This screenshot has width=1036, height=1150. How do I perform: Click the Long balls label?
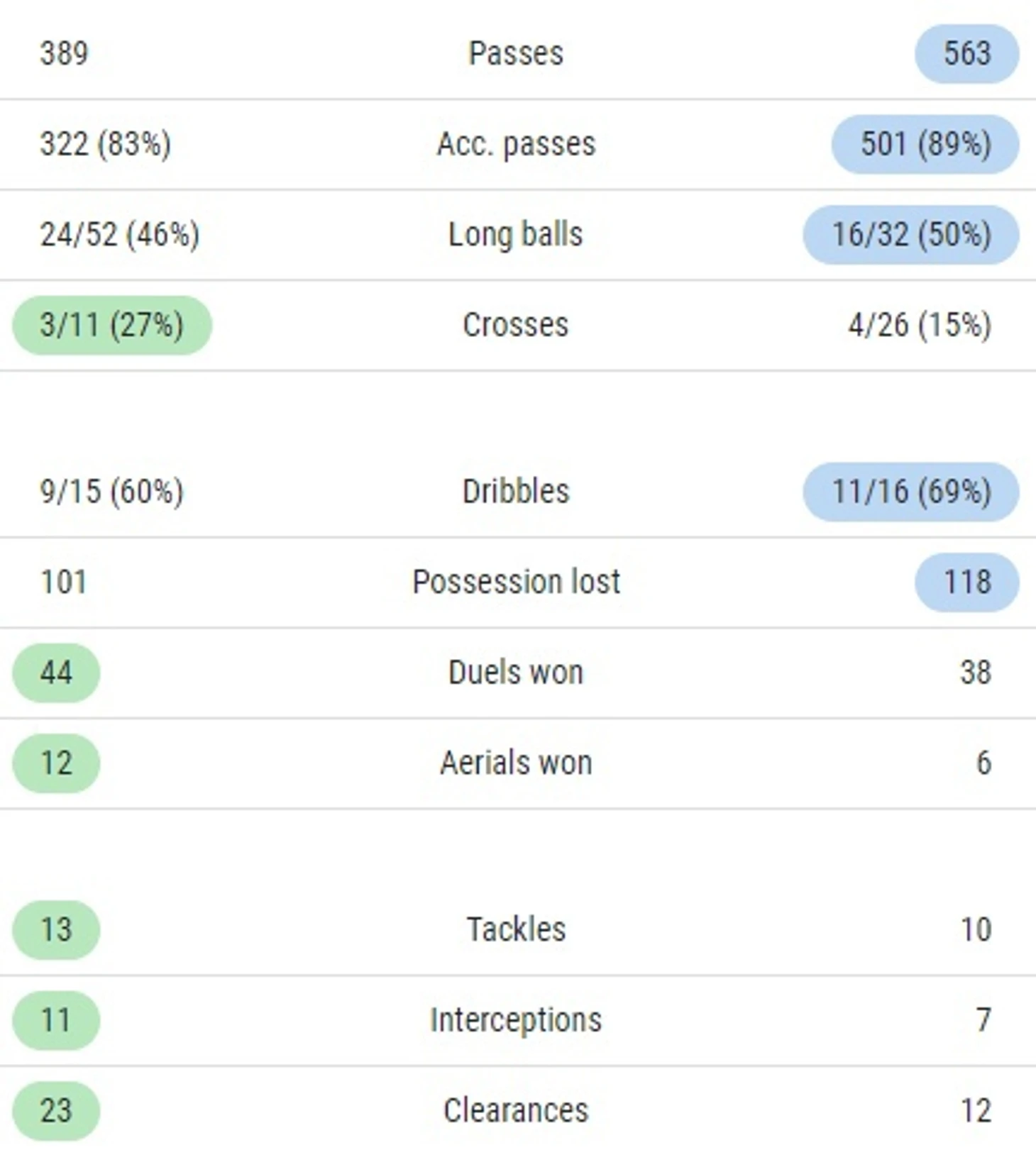pyautogui.click(x=516, y=235)
